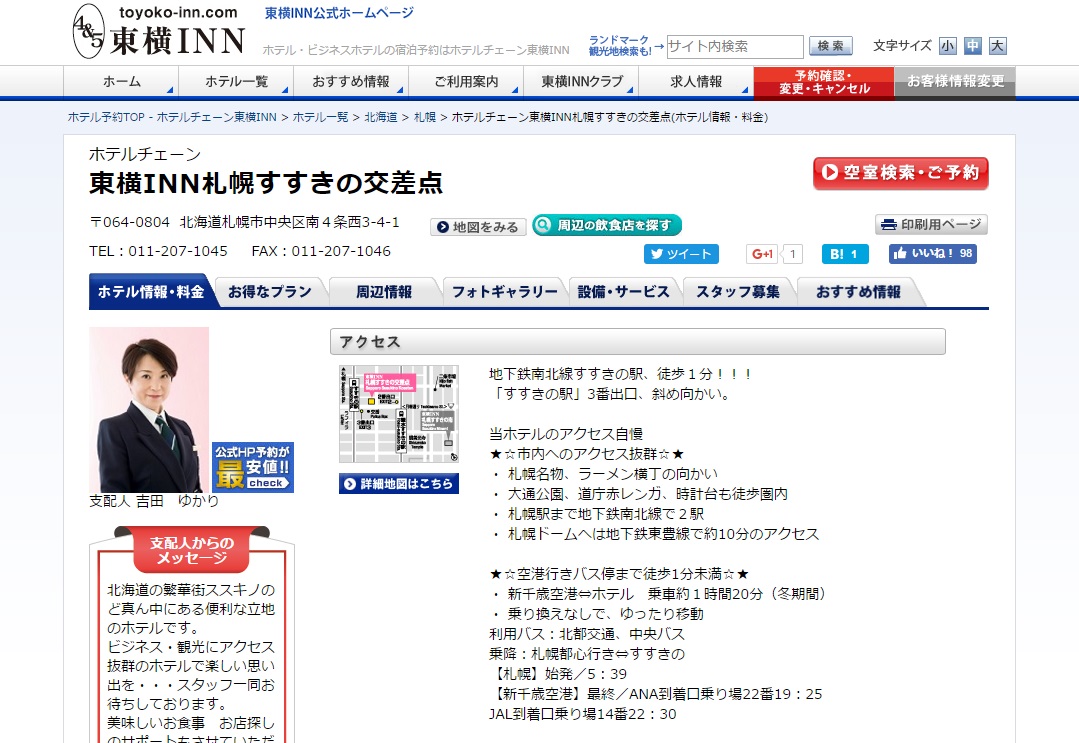Click the Toyoko INN logo

[x=159, y=32]
